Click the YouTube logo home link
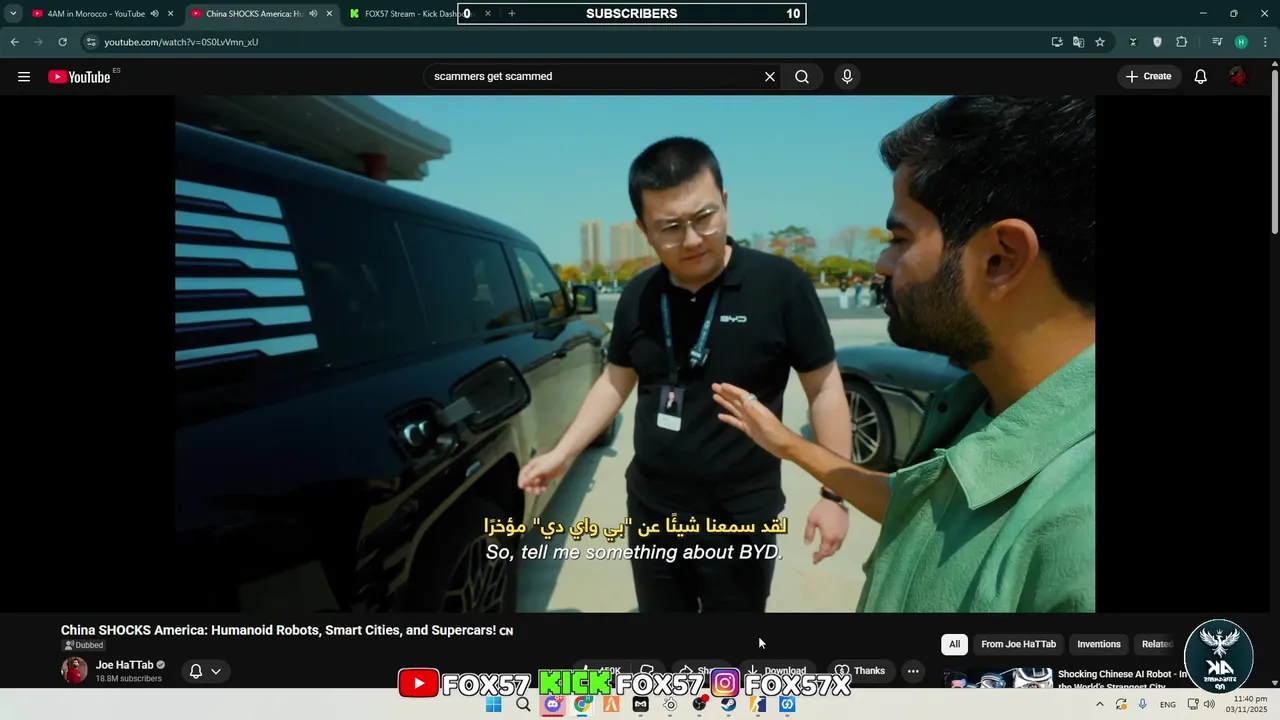This screenshot has width=1280, height=720. click(x=79, y=77)
